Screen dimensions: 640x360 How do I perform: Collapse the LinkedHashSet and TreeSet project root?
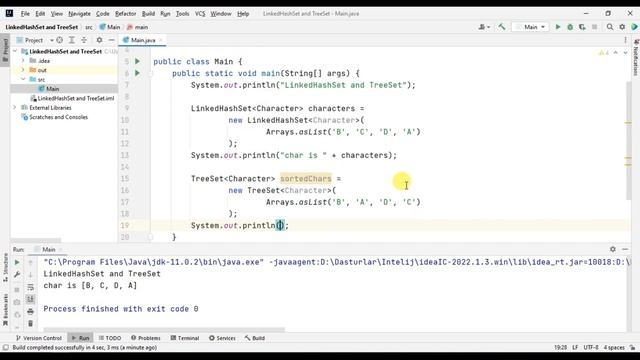click(x=15, y=51)
